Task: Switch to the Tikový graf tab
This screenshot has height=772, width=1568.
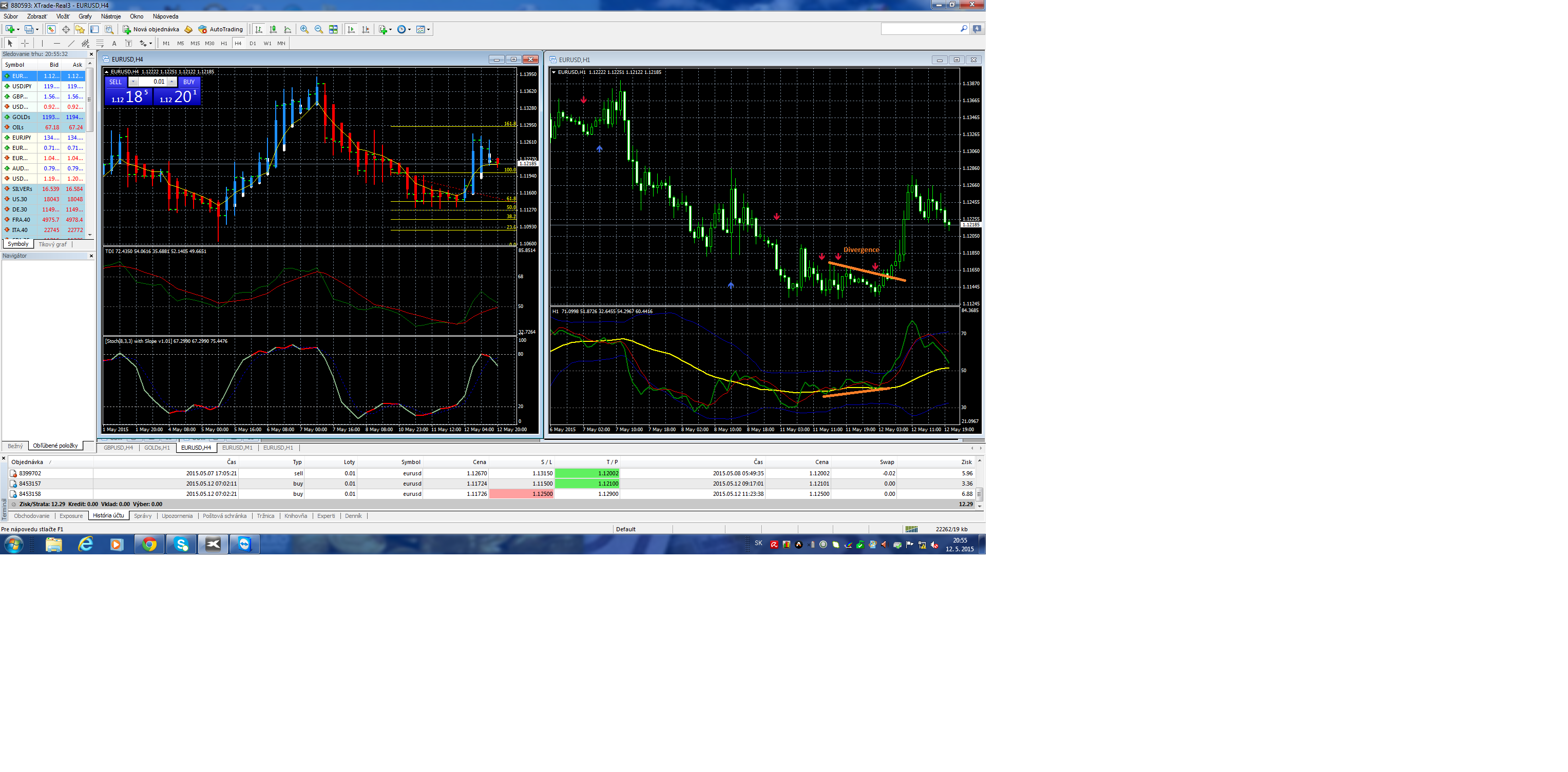Action: tap(52, 244)
